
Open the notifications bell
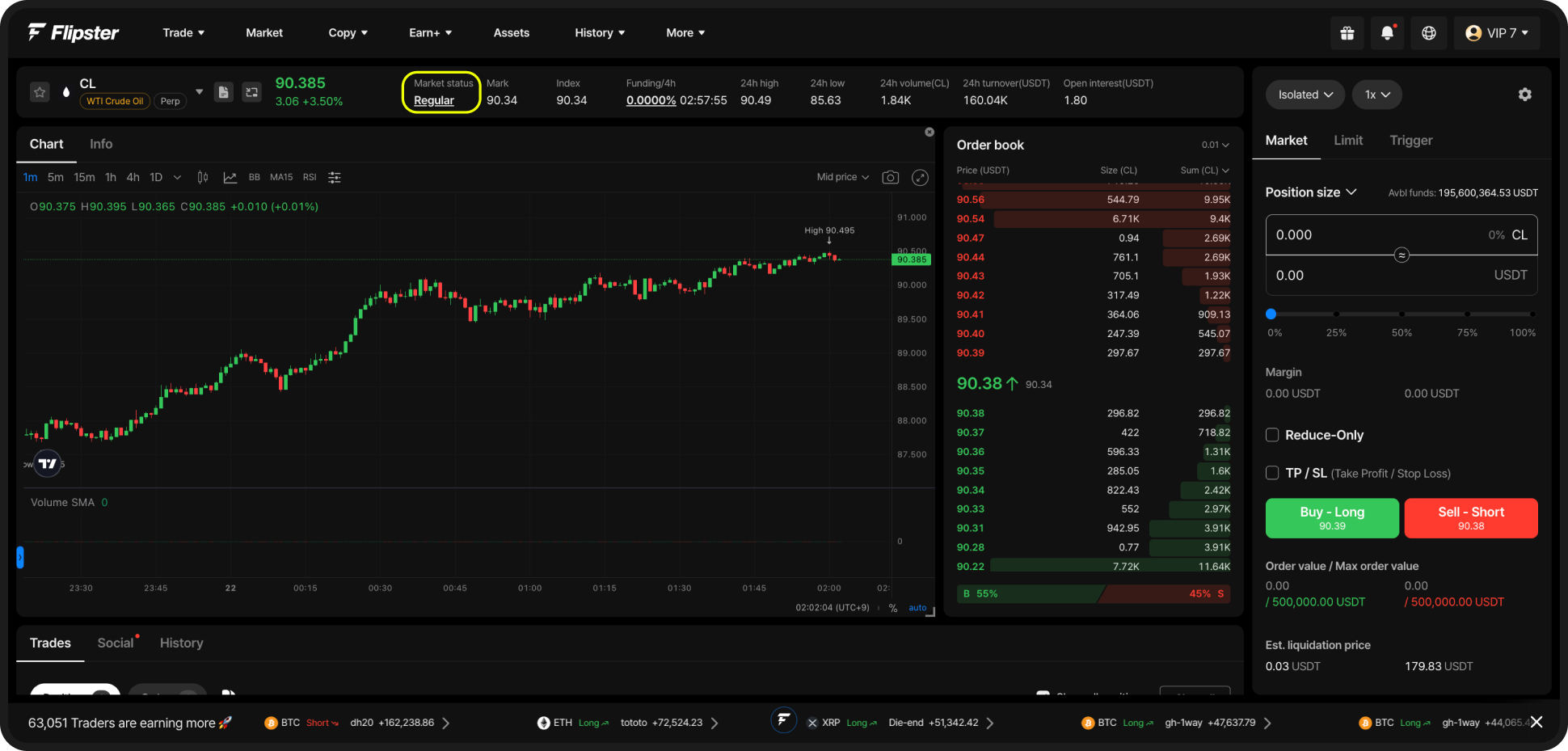pos(1388,33)
